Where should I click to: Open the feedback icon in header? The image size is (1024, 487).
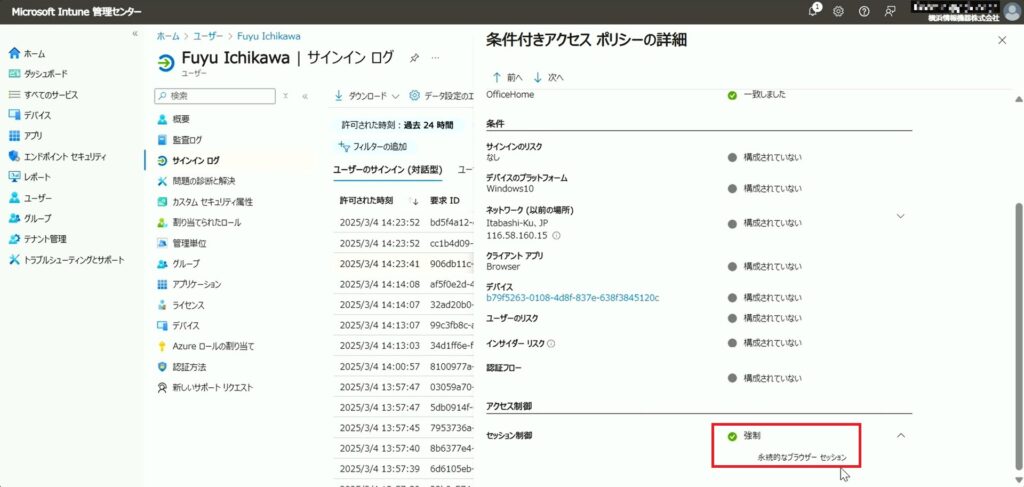click(x=889, y=12)
